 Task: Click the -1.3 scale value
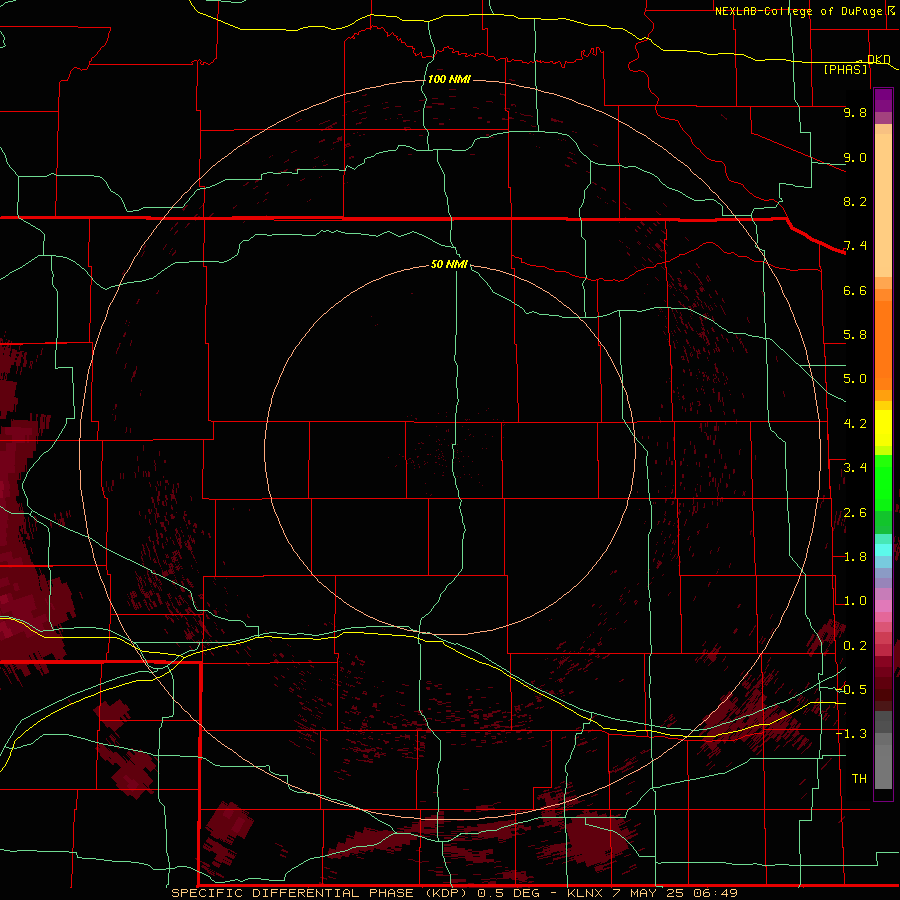pyautogui.click(x=852, y=734)
